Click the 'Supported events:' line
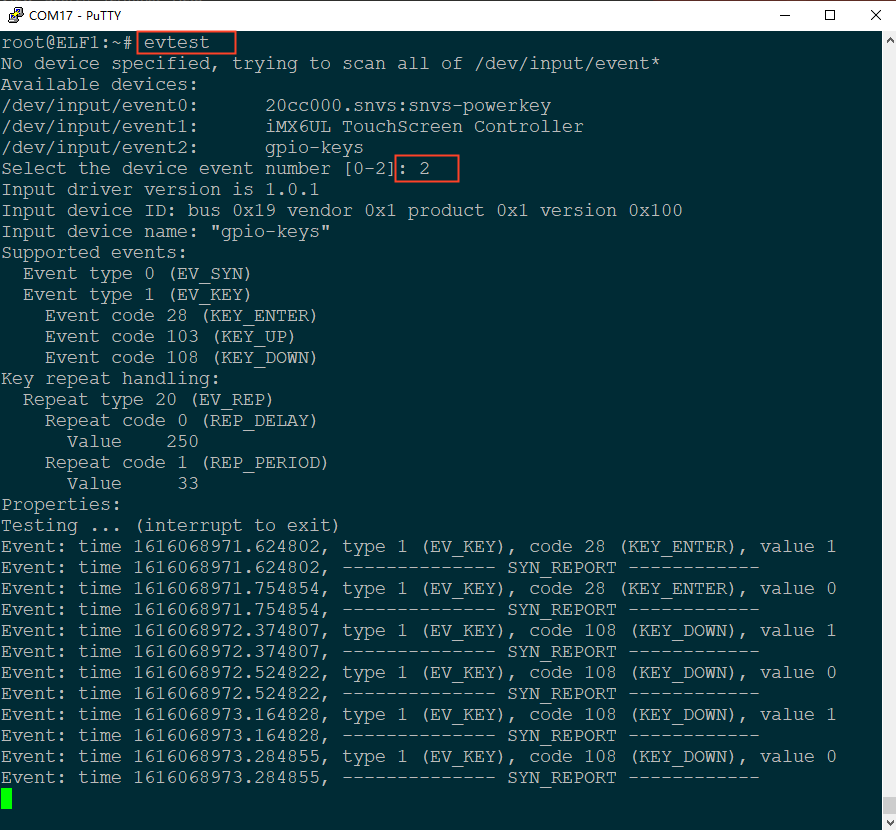The width and height of the screenshot is (896, 830). click(94, 253)
